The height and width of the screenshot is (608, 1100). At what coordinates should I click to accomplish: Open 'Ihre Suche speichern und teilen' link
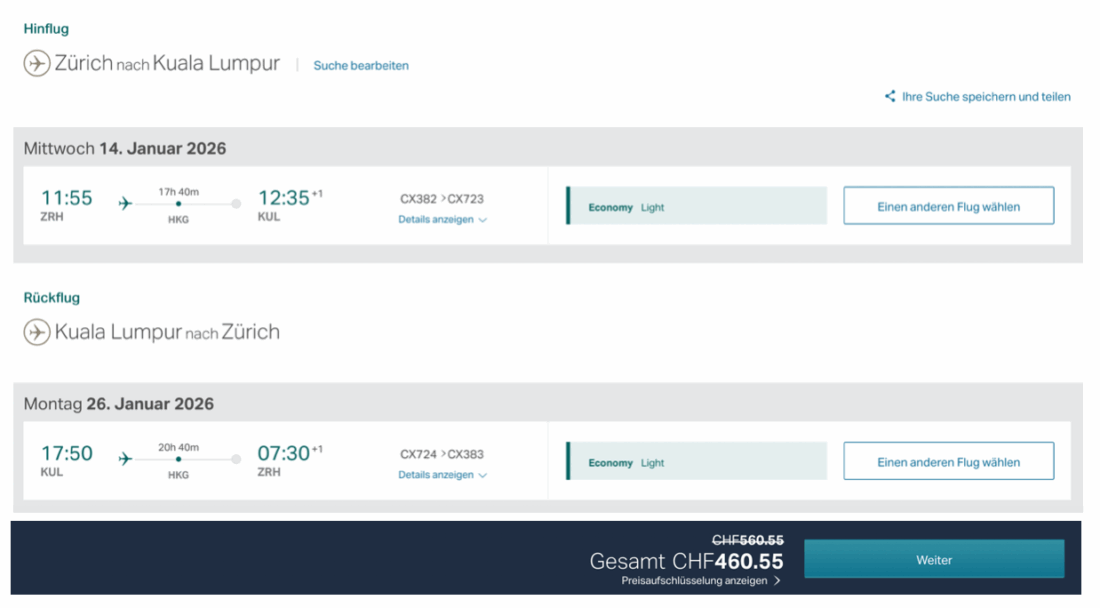[985, 97]
